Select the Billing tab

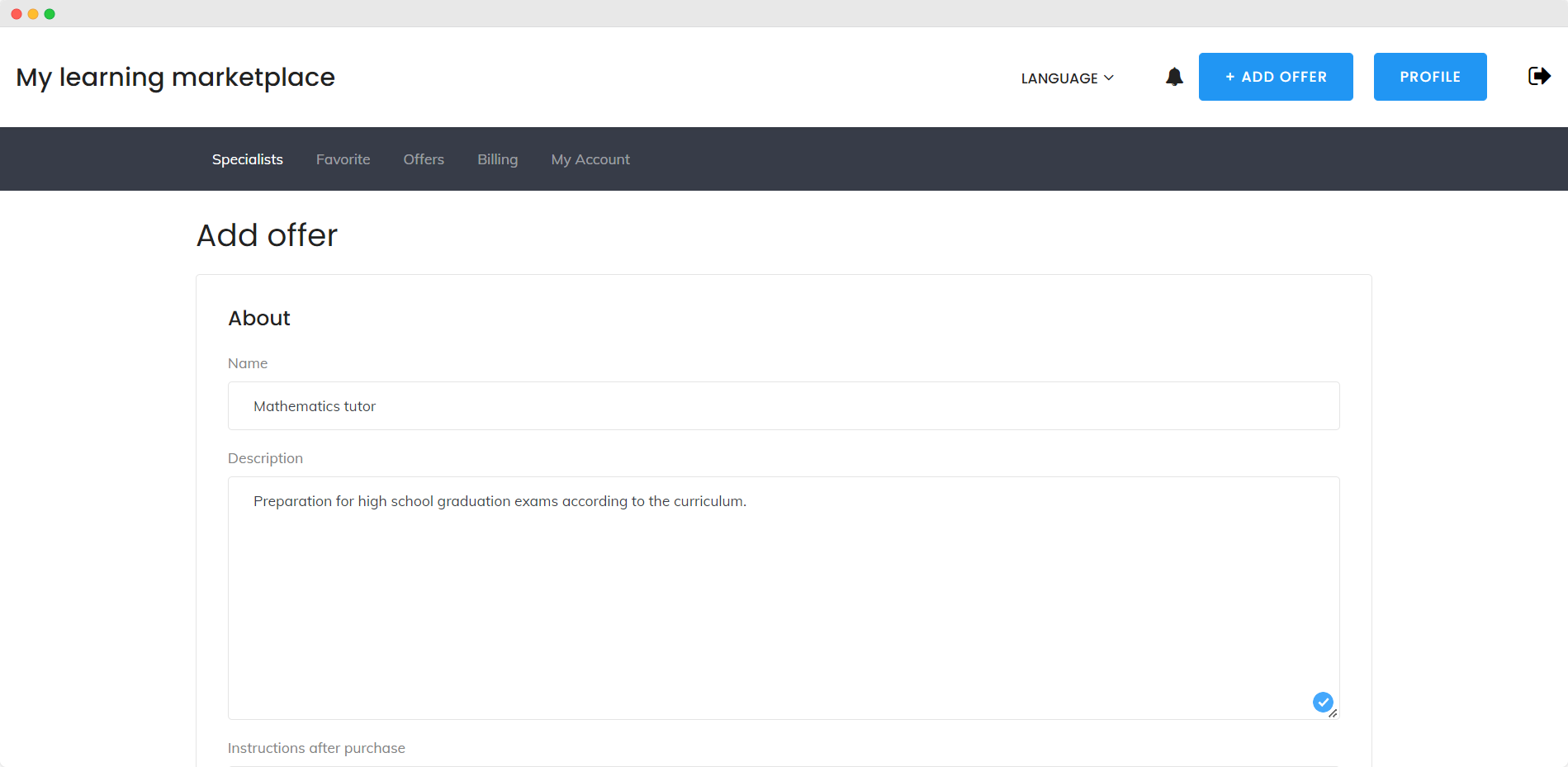(498, 159)
